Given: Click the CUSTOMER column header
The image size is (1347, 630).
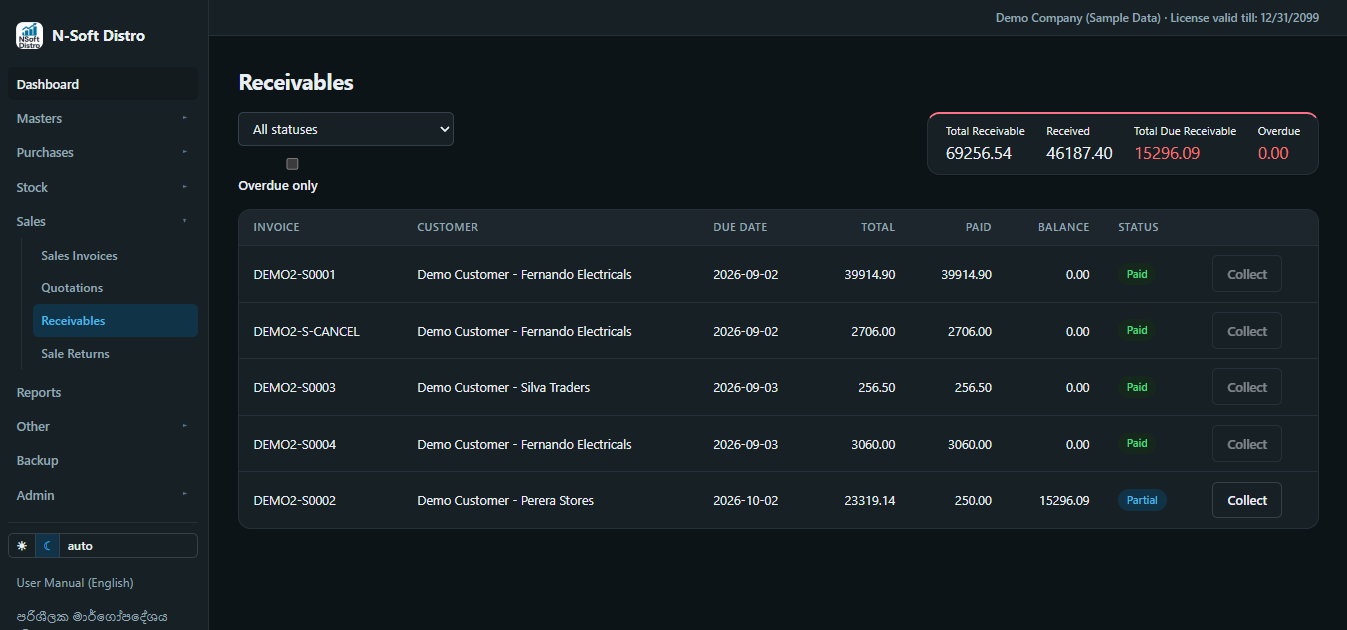Looking at the screenshot, I should (x=448, y=227).
